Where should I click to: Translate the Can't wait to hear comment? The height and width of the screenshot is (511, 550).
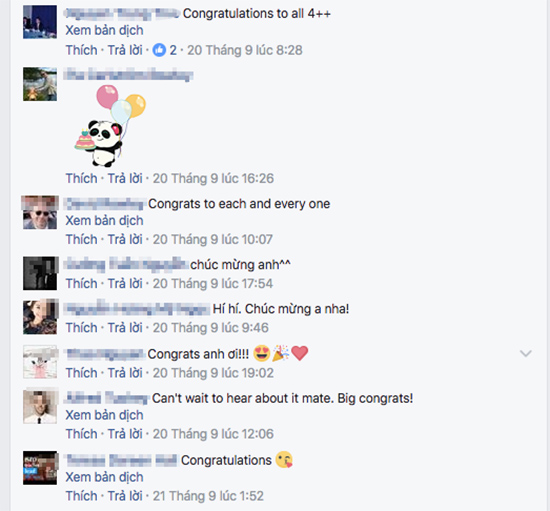(x=105, y=415)
